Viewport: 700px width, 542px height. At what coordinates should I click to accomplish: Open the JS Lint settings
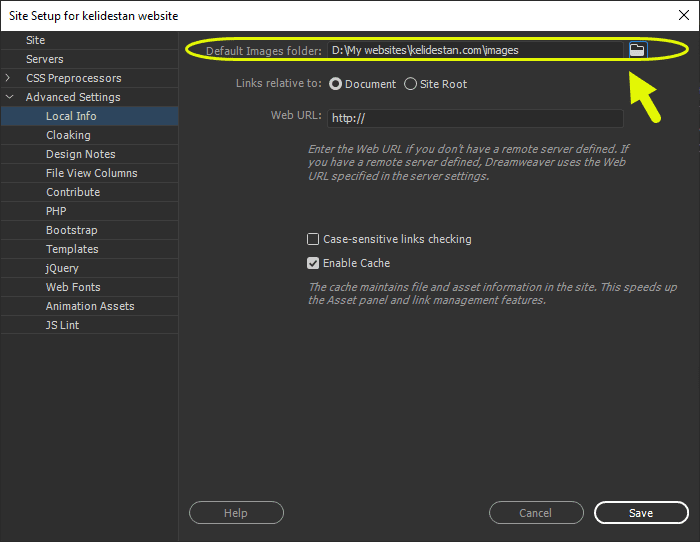pos(90,325)
